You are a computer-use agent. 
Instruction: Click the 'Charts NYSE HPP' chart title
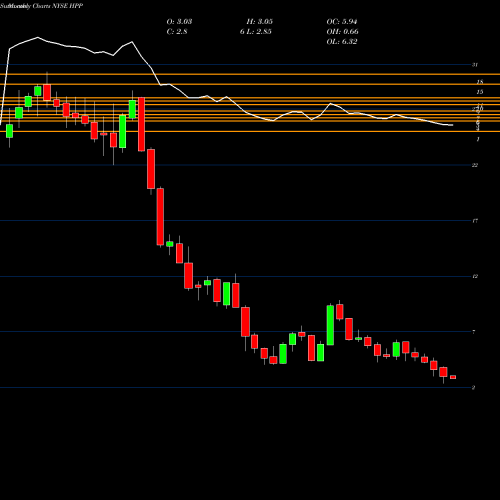tap(58, 6)
